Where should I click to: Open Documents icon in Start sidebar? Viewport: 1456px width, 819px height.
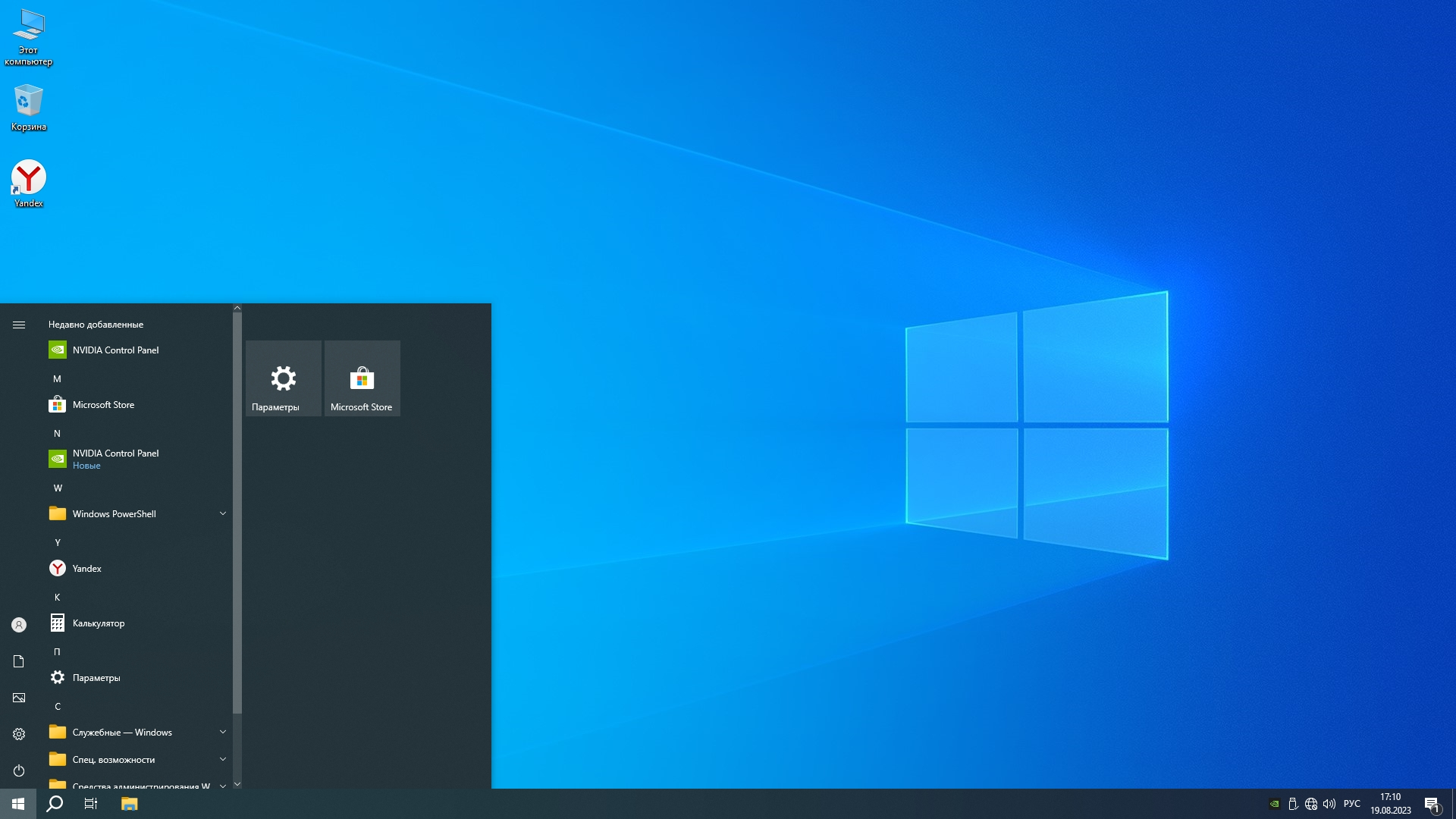pos(19,661)
